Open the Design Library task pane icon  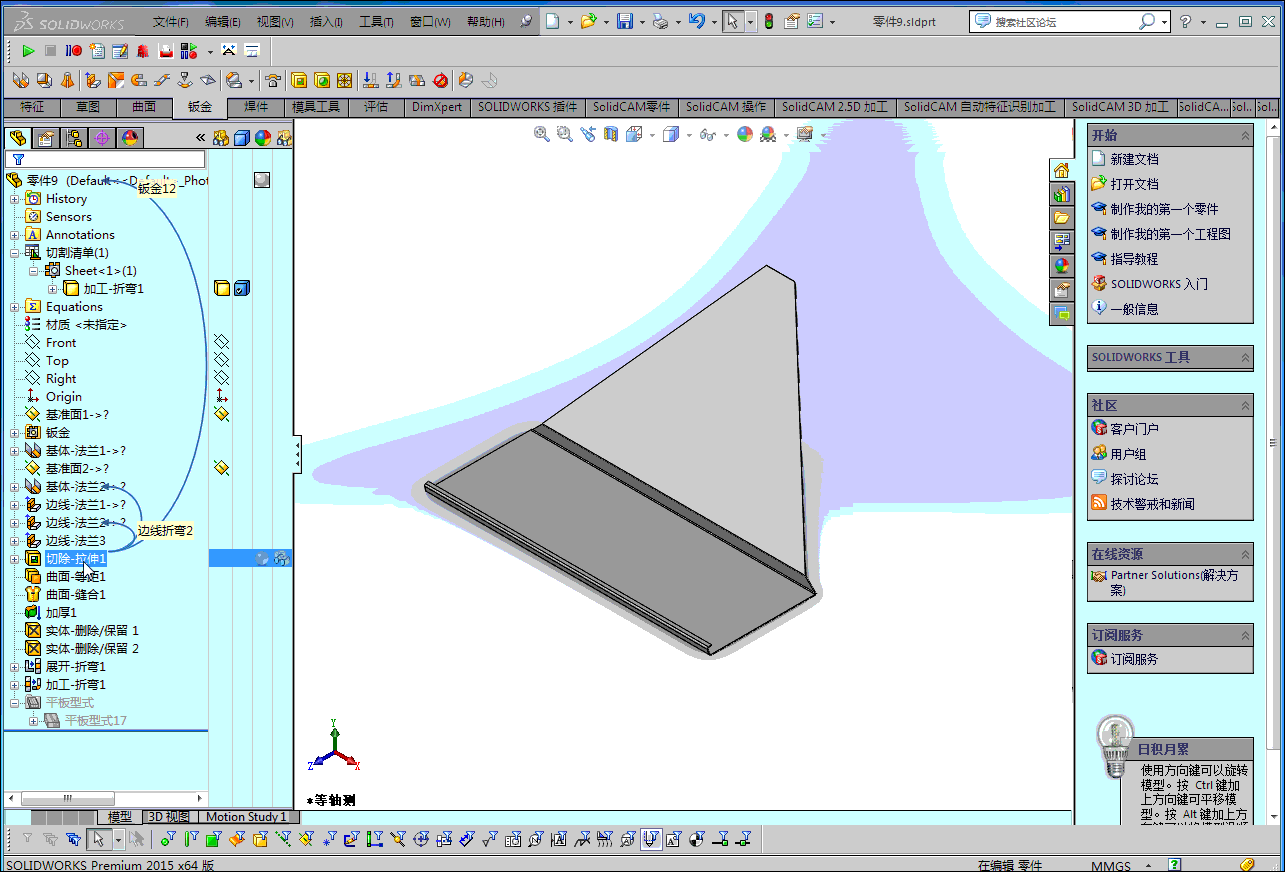point(1061,194)
